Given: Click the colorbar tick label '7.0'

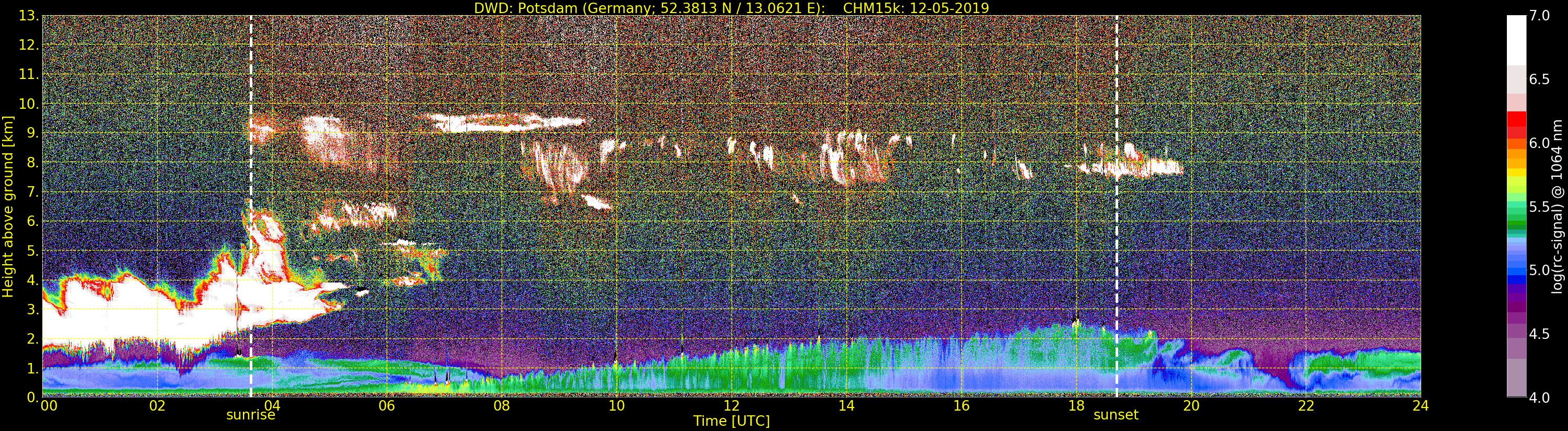Looking at the screenshot, I should (1539, 16).
